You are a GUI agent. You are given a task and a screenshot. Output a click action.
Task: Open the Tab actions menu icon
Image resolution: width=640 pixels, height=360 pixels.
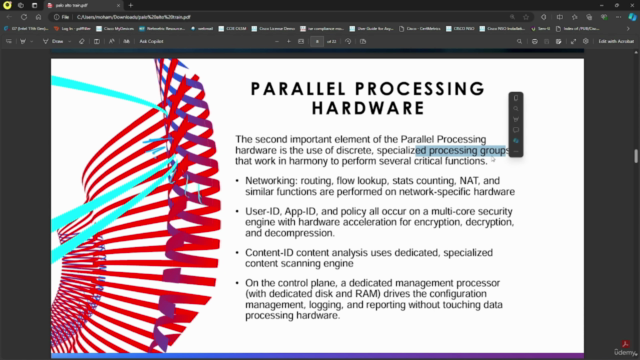(x=34, y=5)
